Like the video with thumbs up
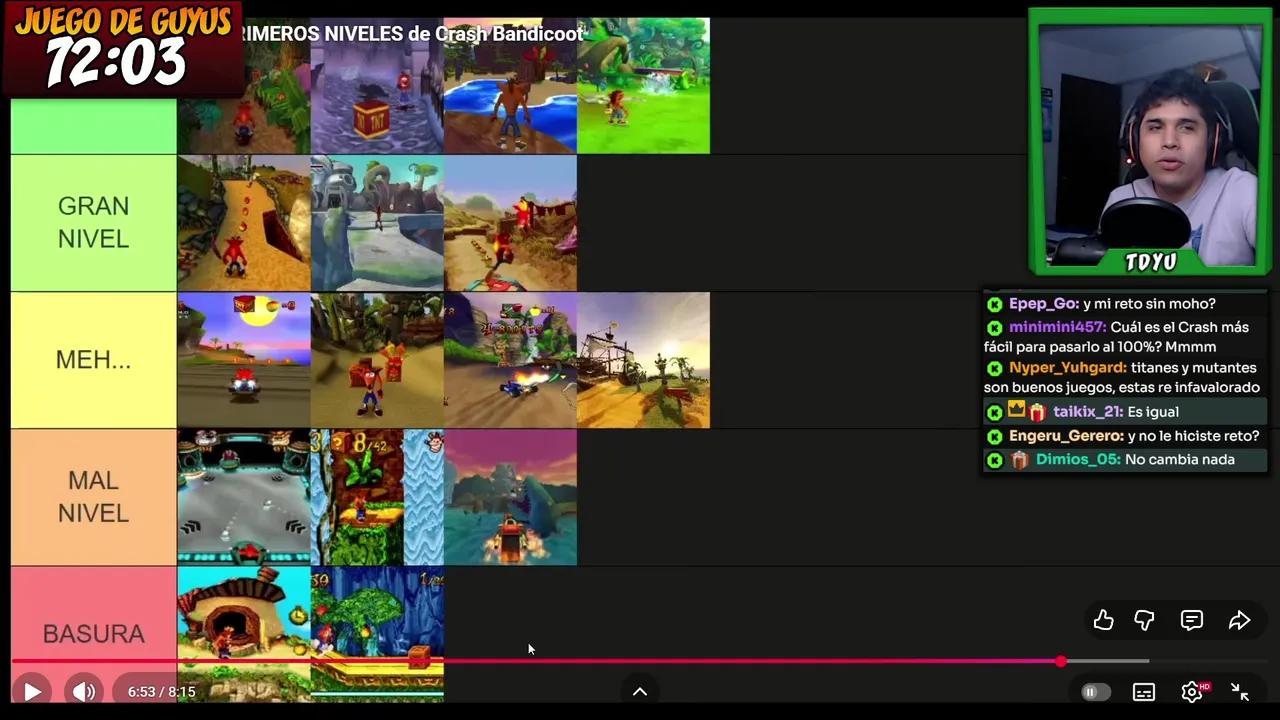The width and height of the screenshot is (1280, 720). click(1103, 621)
